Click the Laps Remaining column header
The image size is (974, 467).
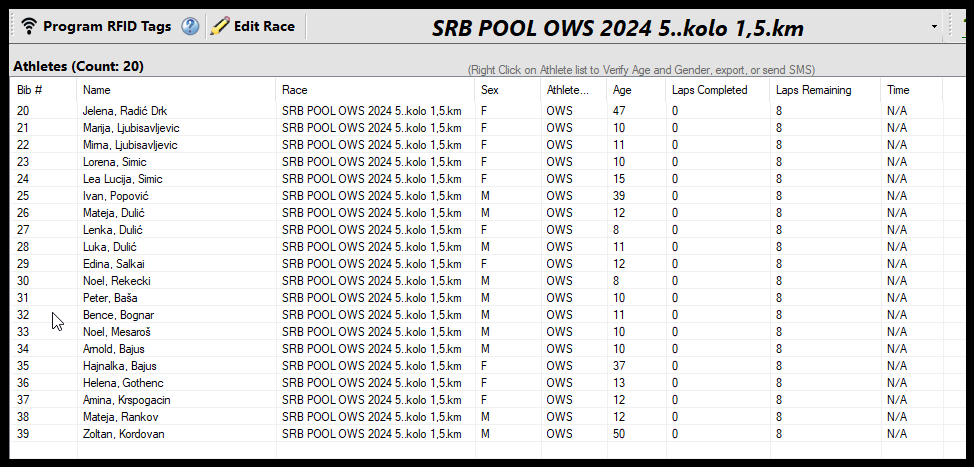[813, 90]
